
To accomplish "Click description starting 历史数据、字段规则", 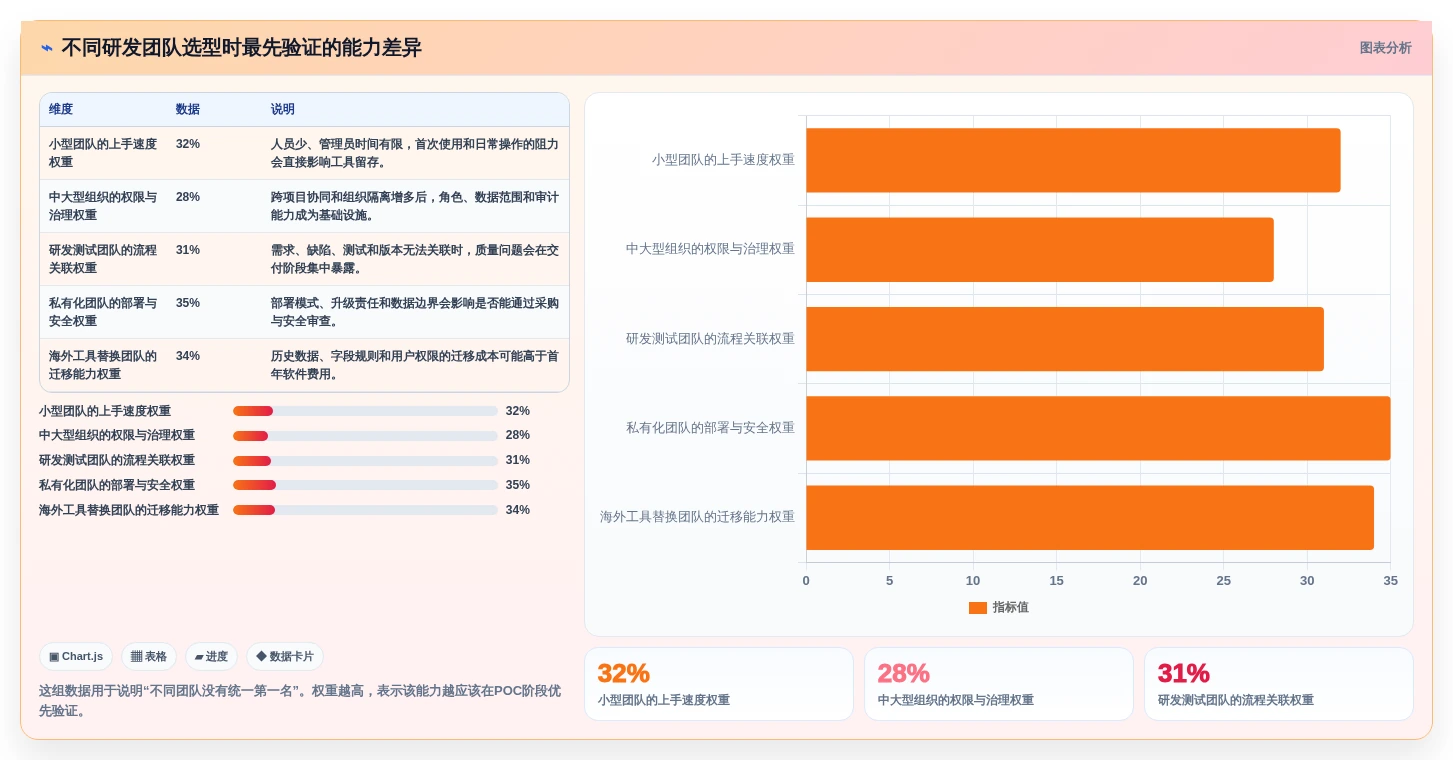I will 415,365.
